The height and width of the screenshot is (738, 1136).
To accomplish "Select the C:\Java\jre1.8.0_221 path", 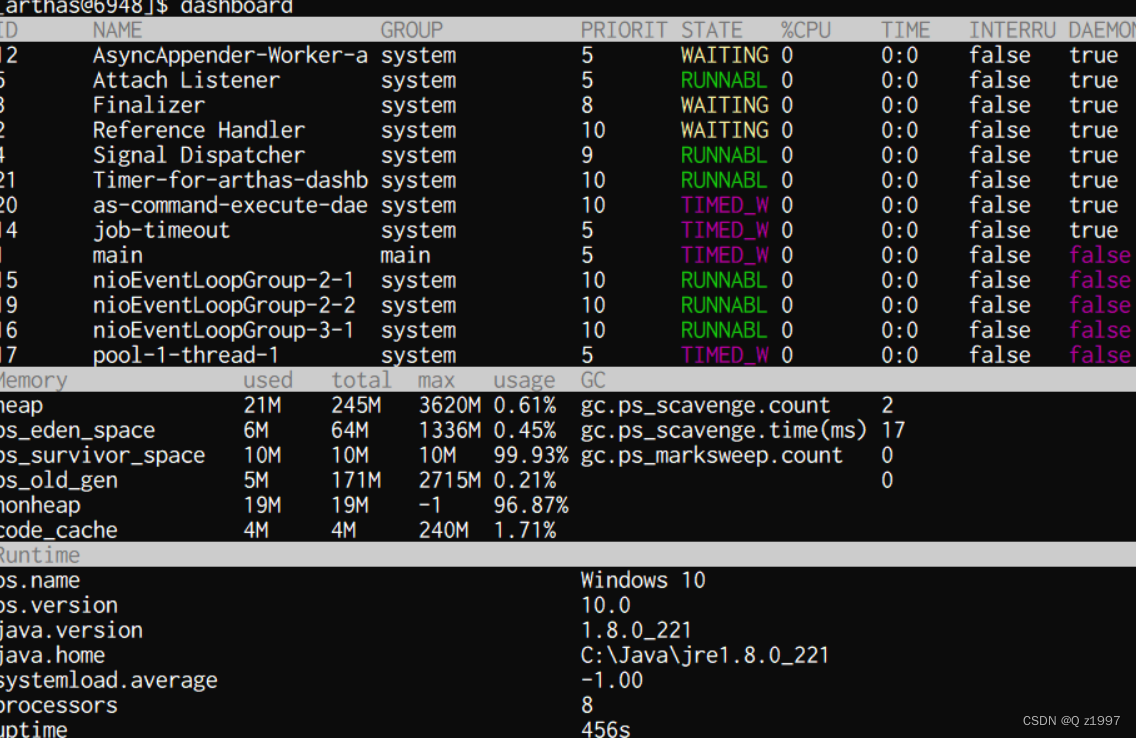I will 705,655.
